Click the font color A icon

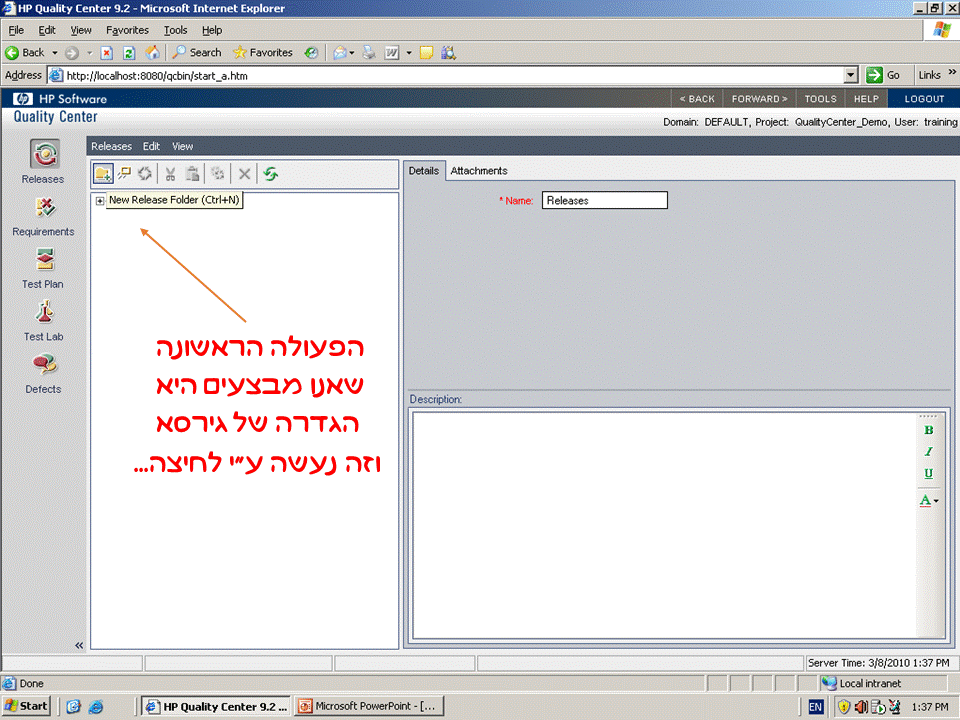click(926, 500)
